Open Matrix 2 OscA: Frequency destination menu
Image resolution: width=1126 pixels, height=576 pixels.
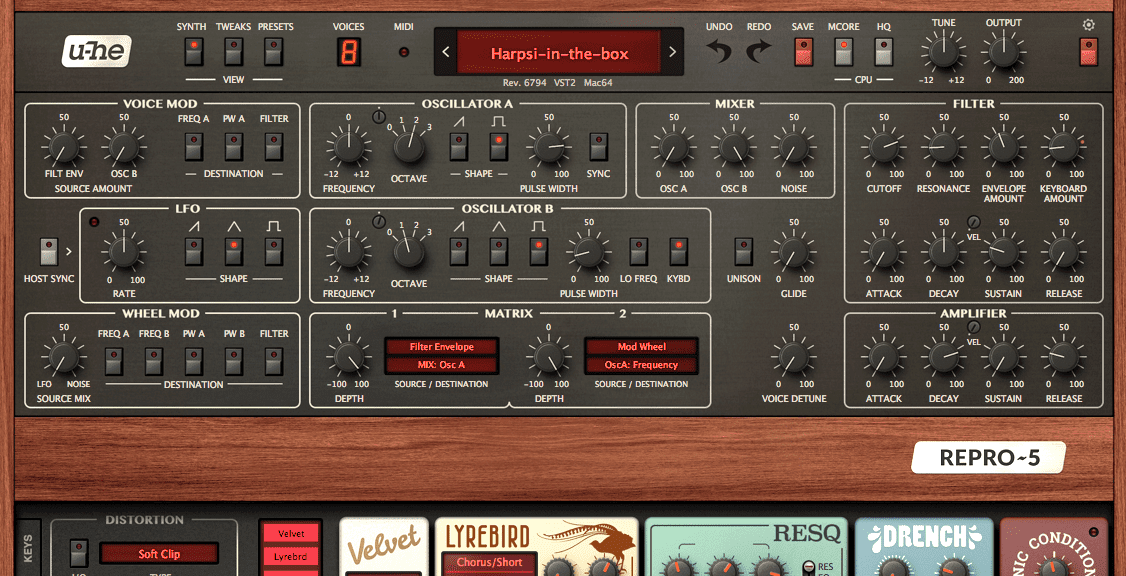click(x=641, y=365)
